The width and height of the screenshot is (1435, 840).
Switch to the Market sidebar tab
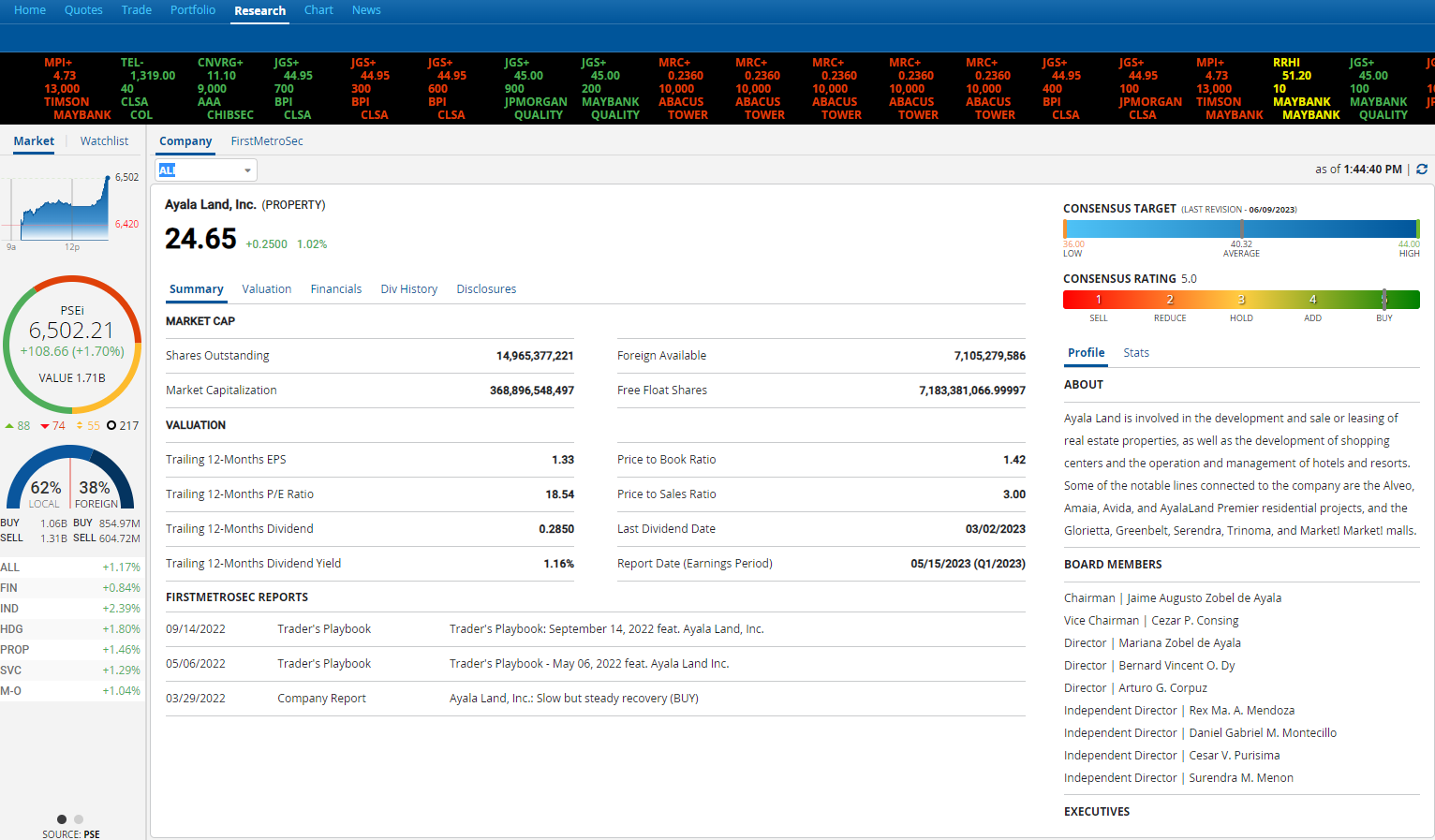coord(34,141)
